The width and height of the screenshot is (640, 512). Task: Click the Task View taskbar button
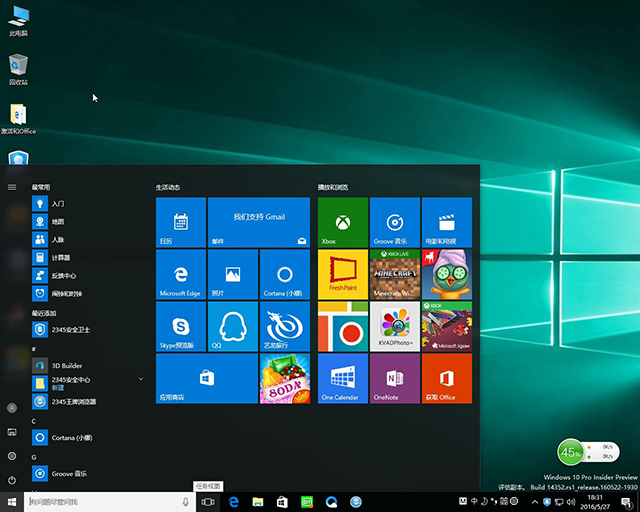[208, 501]
